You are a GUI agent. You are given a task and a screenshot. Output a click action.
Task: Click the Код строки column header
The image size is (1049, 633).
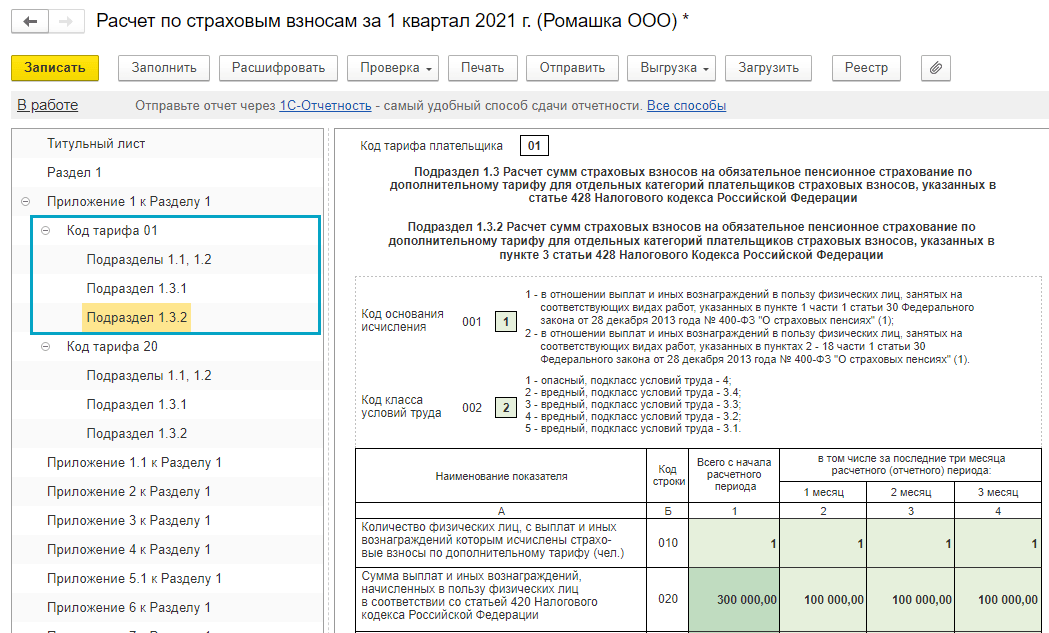668,476
